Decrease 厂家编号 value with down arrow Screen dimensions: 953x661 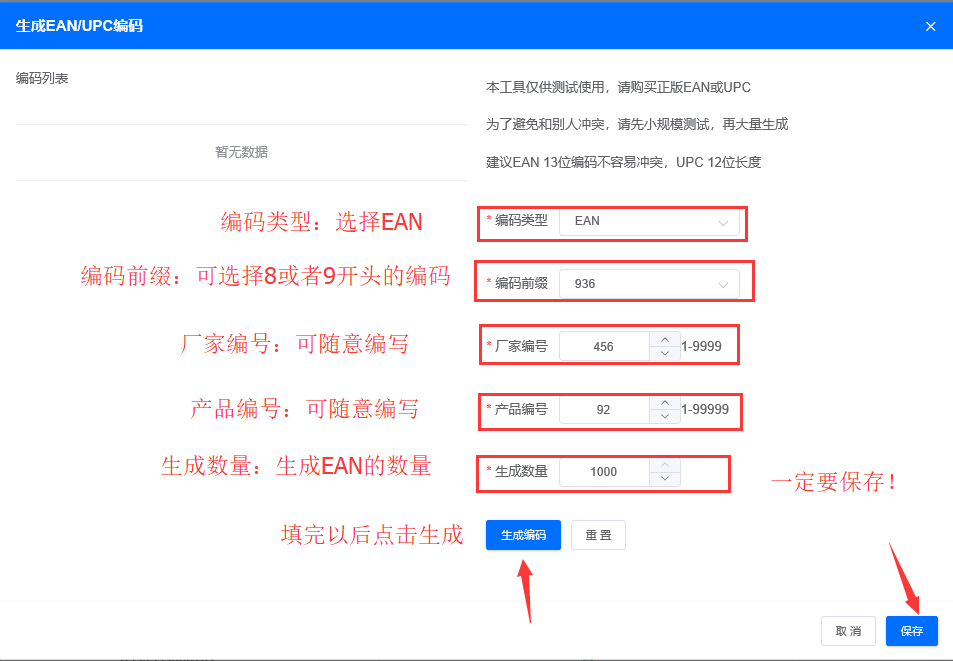click(665, 354)
